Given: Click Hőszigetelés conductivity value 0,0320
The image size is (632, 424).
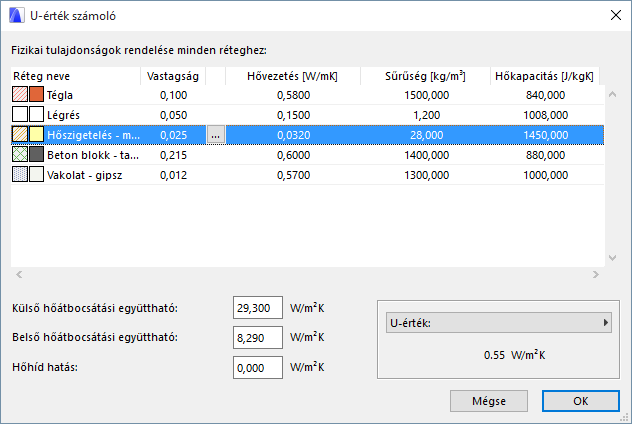Looking at the screenshot, I should click(x=293, y=135).
